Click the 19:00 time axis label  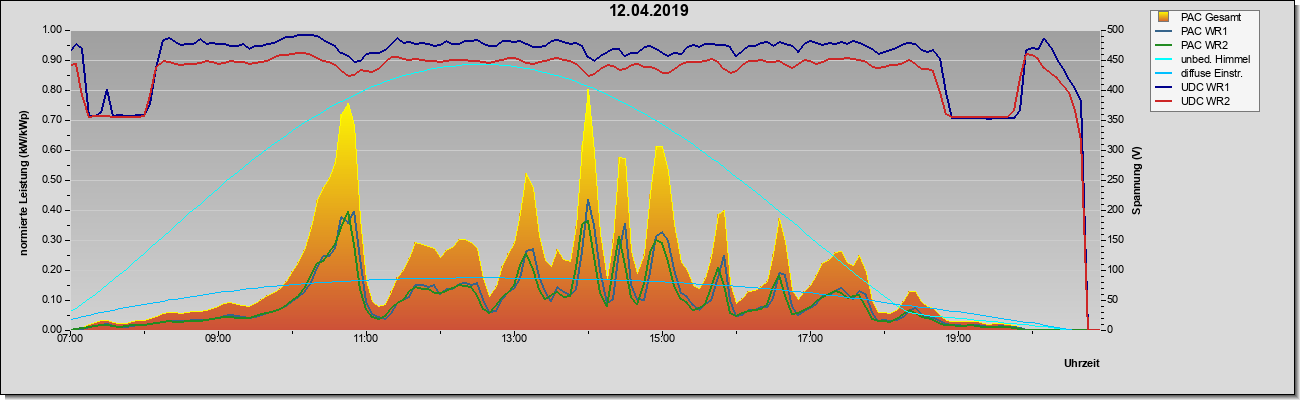(x=958, y=339)
